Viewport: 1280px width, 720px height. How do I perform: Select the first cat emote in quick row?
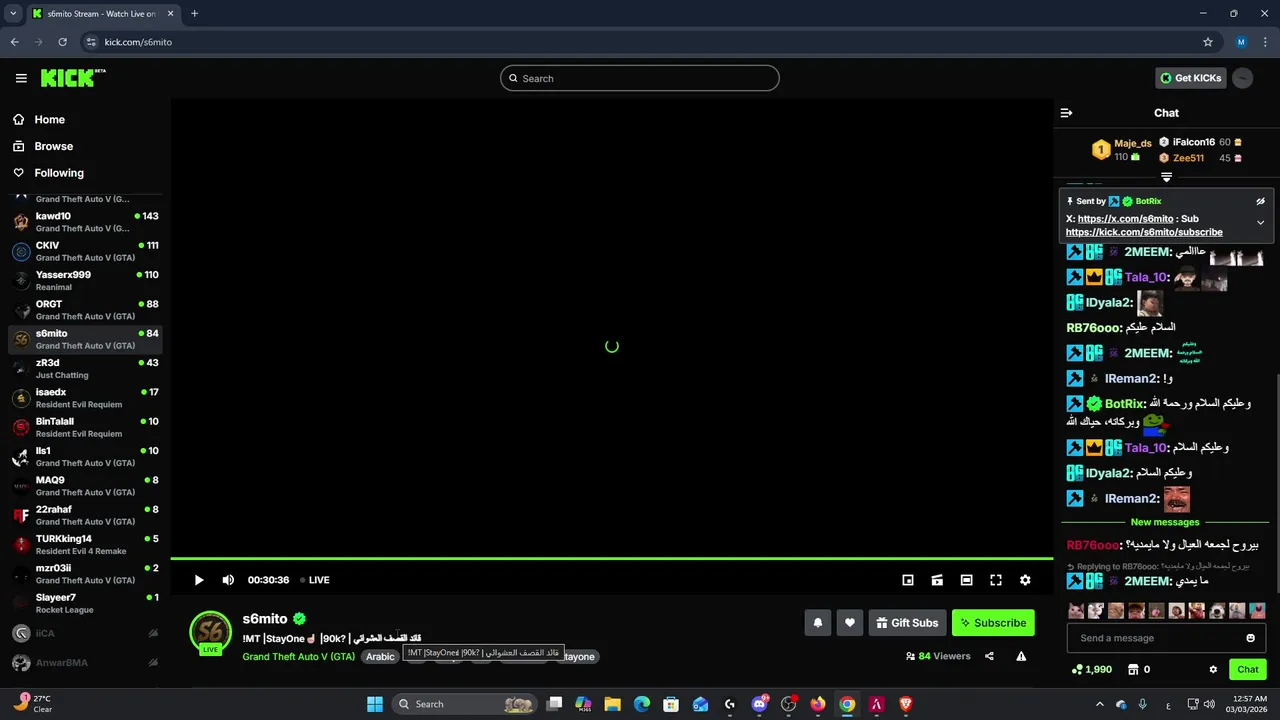coord(1076,610)
